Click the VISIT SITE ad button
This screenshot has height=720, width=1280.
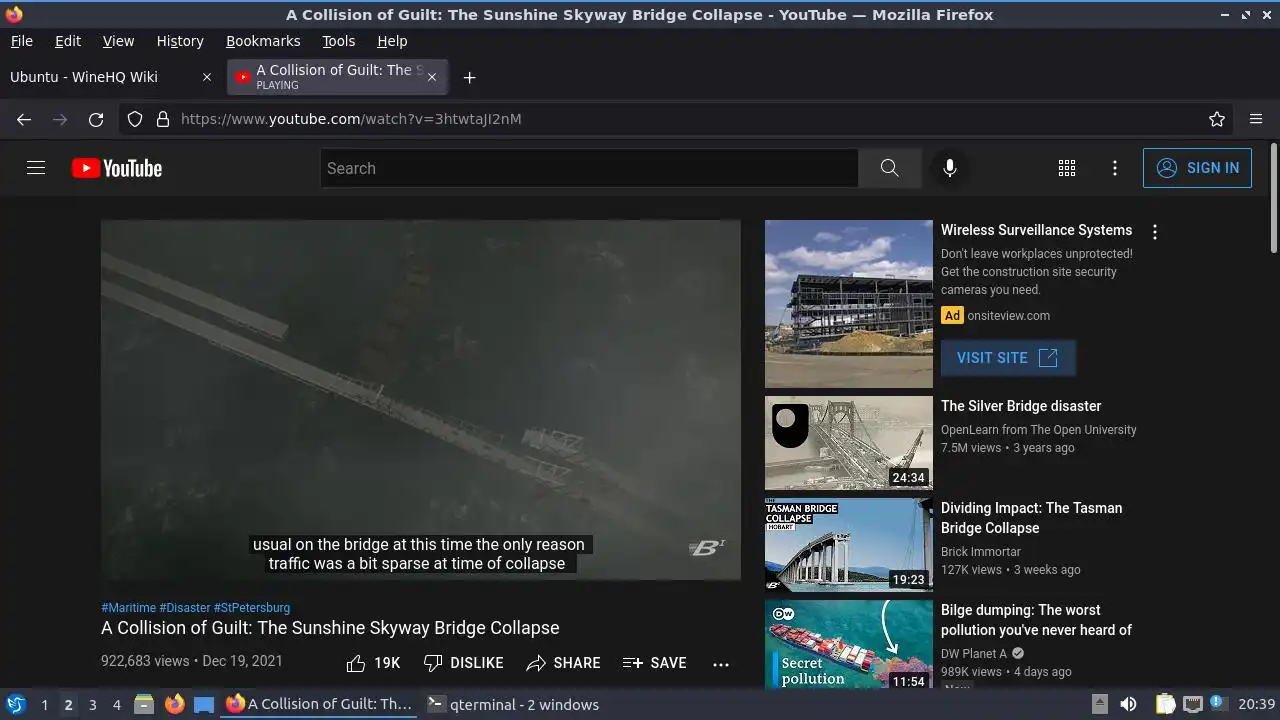point(1008,358)
